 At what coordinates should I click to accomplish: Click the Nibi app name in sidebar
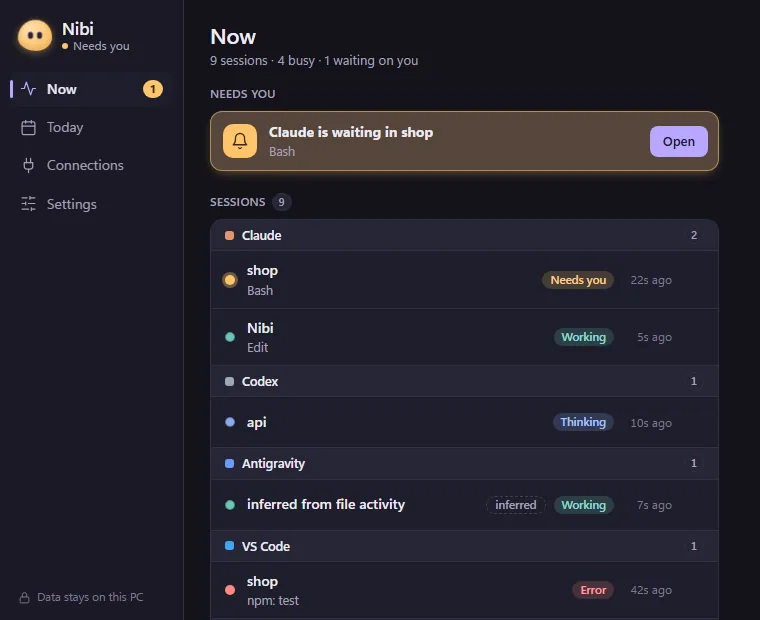78,29
